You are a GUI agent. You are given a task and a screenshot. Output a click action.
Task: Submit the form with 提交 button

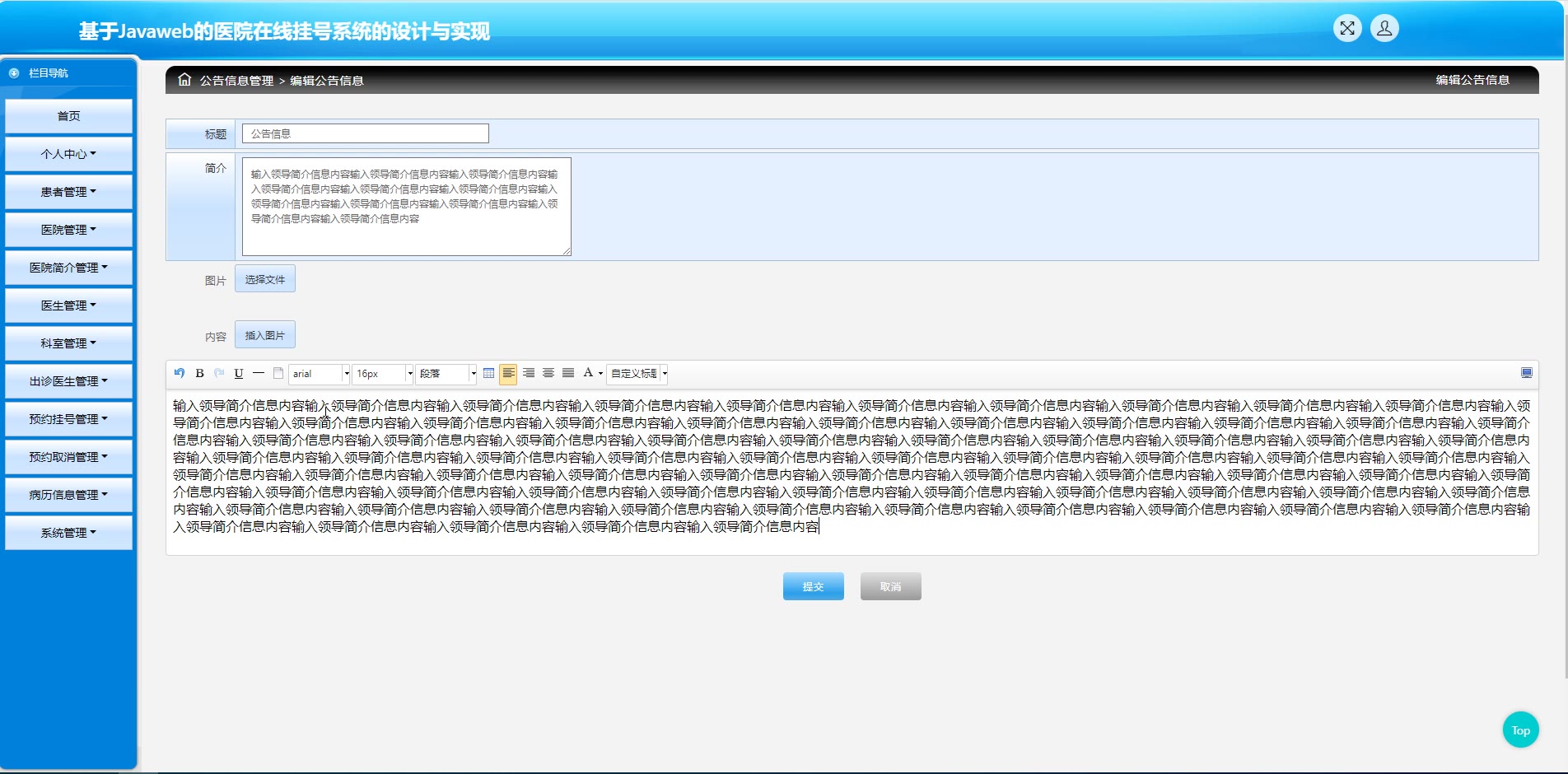(x=814, y=586)
